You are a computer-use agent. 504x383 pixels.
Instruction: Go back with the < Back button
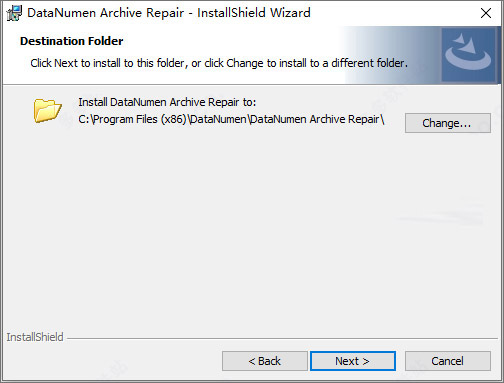click(265, 361)
